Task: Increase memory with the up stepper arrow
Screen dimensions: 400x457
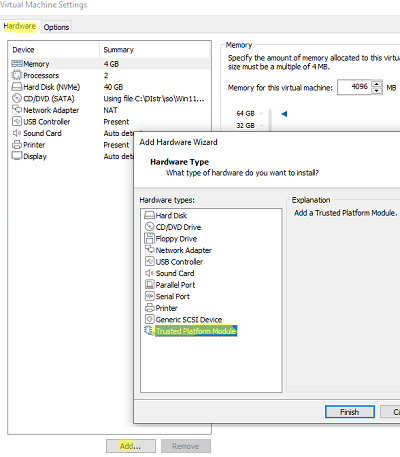Action: (x=377, y=84)
